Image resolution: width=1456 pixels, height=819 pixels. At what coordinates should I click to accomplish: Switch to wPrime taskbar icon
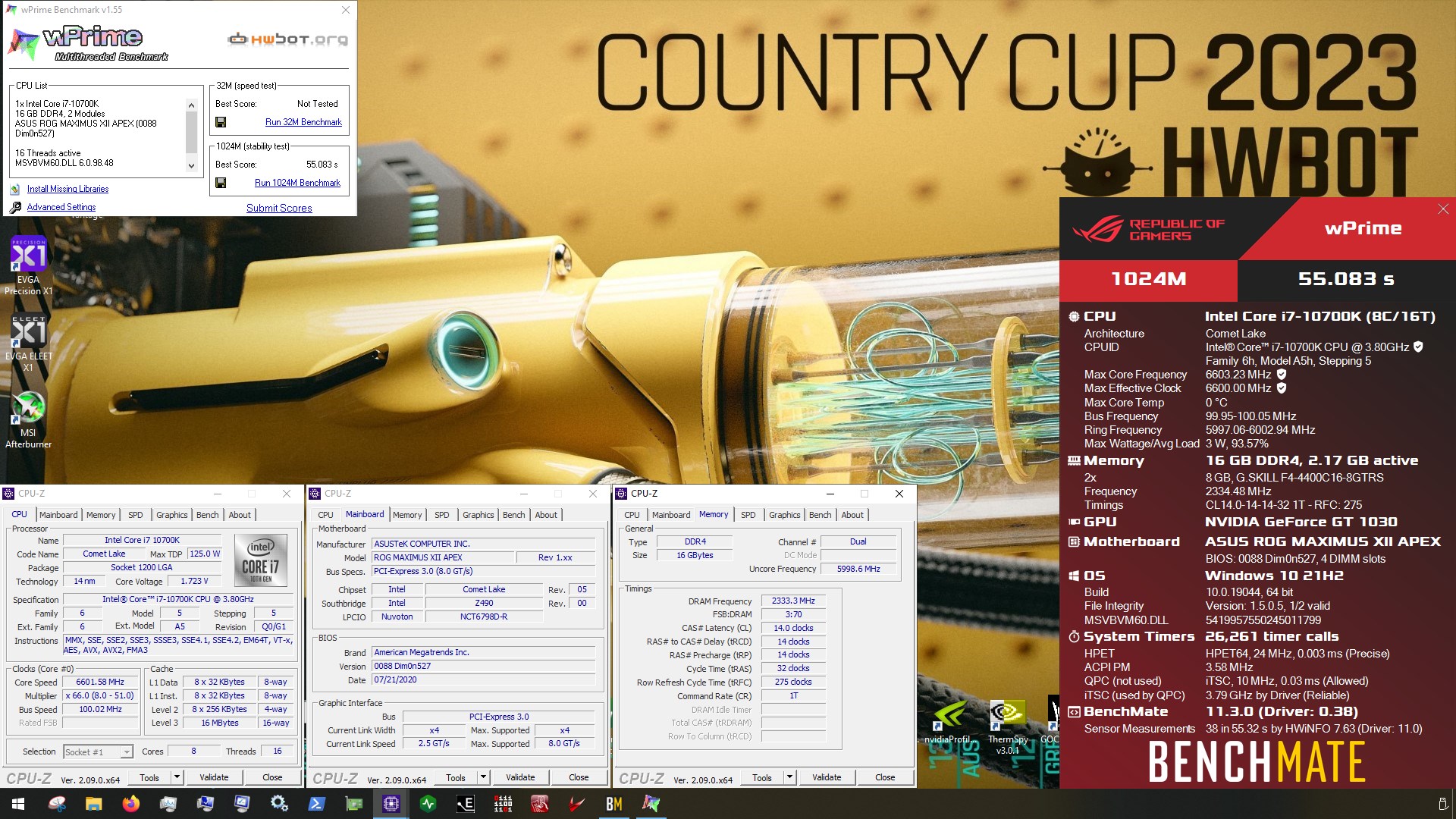coord(651,804)
